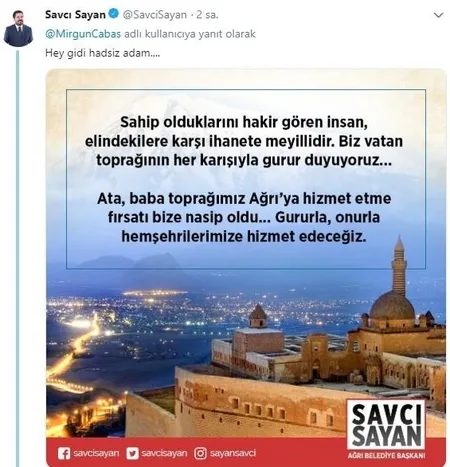Select the 'savcisayan' text beside Facebook icon
Image resolution: width=450 pixels, height=467 pixels.
pyautogui.click(x=96, y=453)
